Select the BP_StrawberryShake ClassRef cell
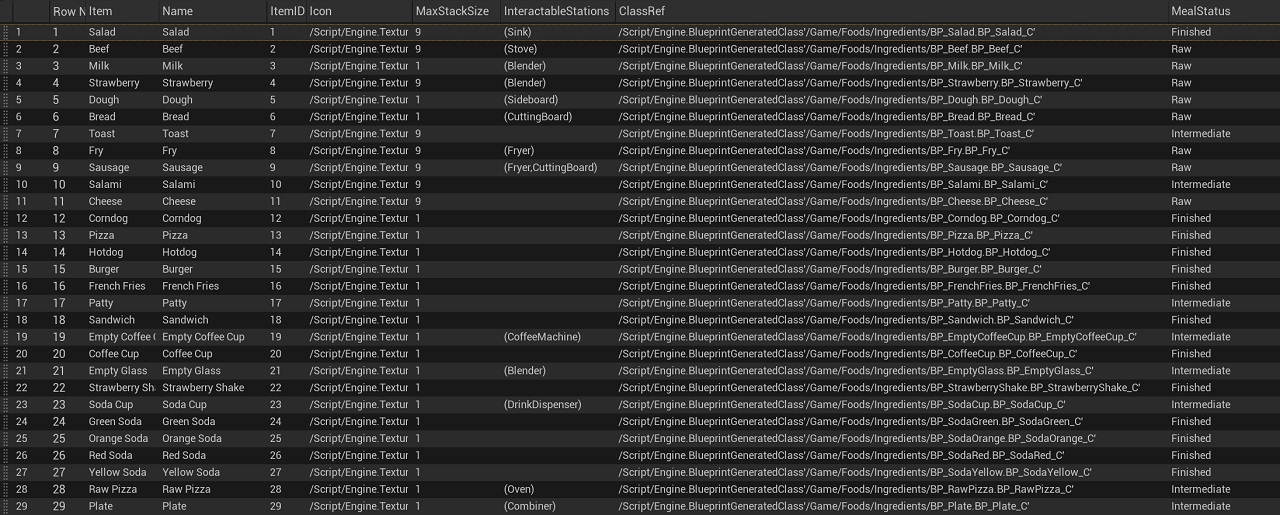 pos(879,388)
